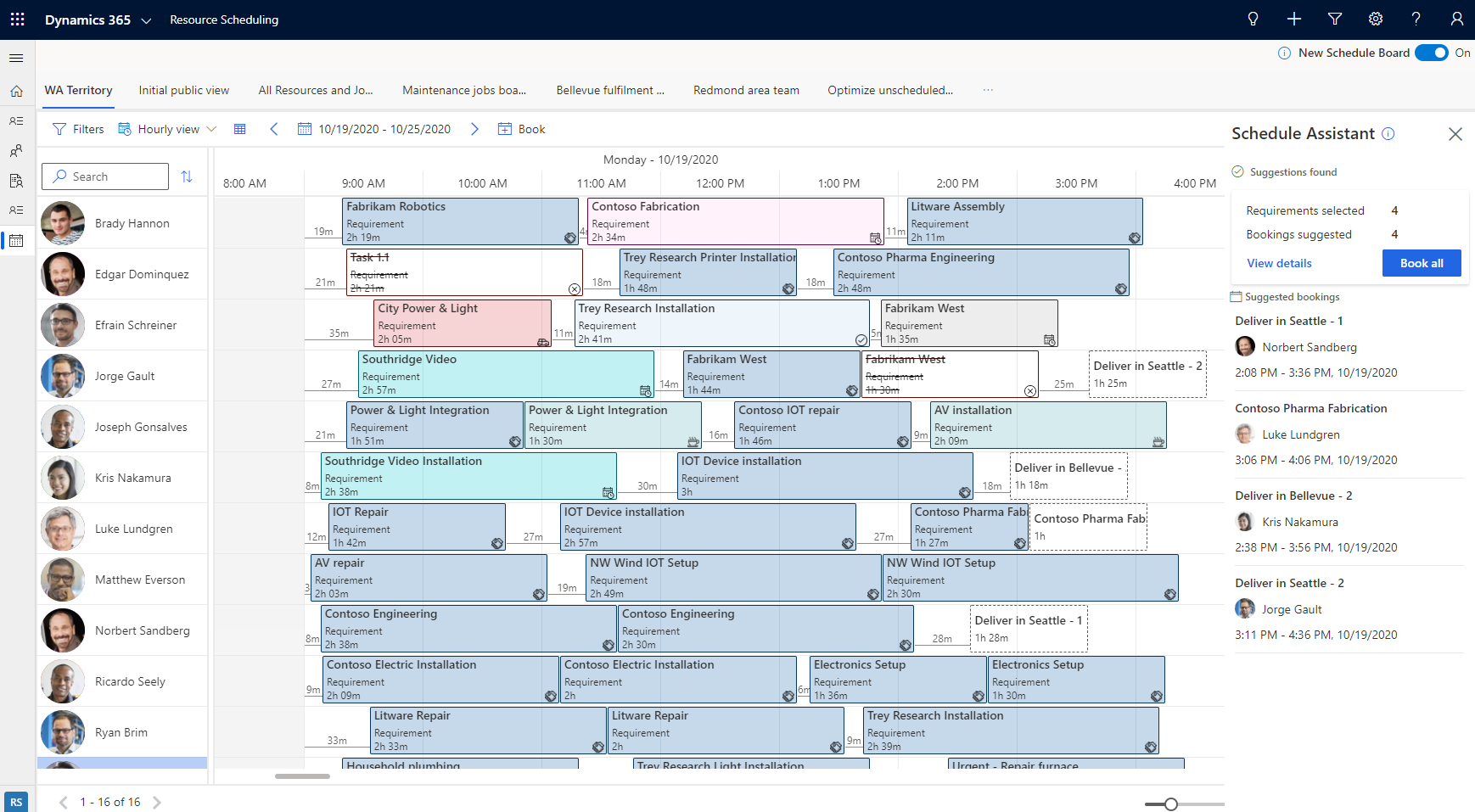Open the All Resources and Jo... tab

point(316,90)
